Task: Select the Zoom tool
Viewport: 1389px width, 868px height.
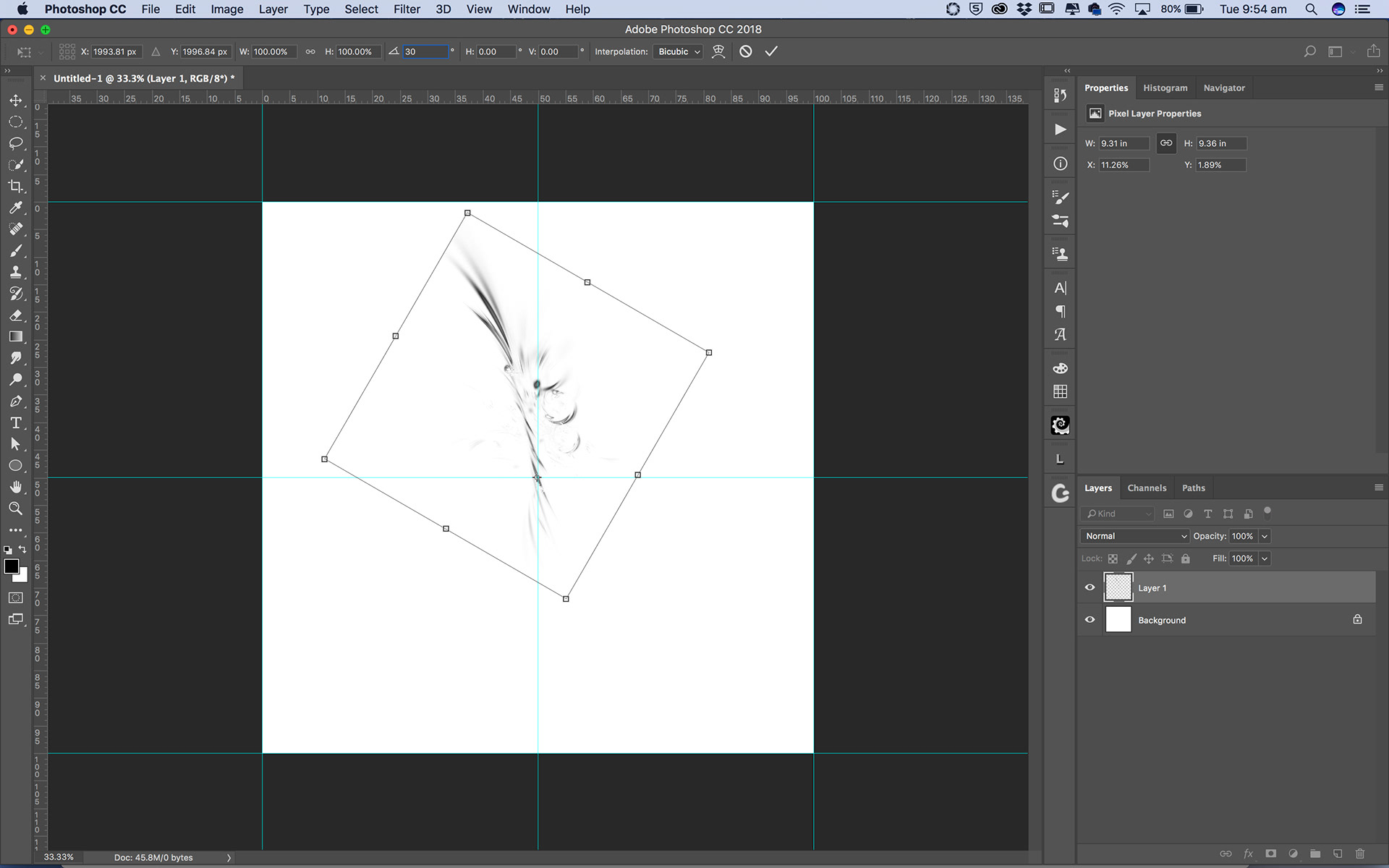Action: 15,509
